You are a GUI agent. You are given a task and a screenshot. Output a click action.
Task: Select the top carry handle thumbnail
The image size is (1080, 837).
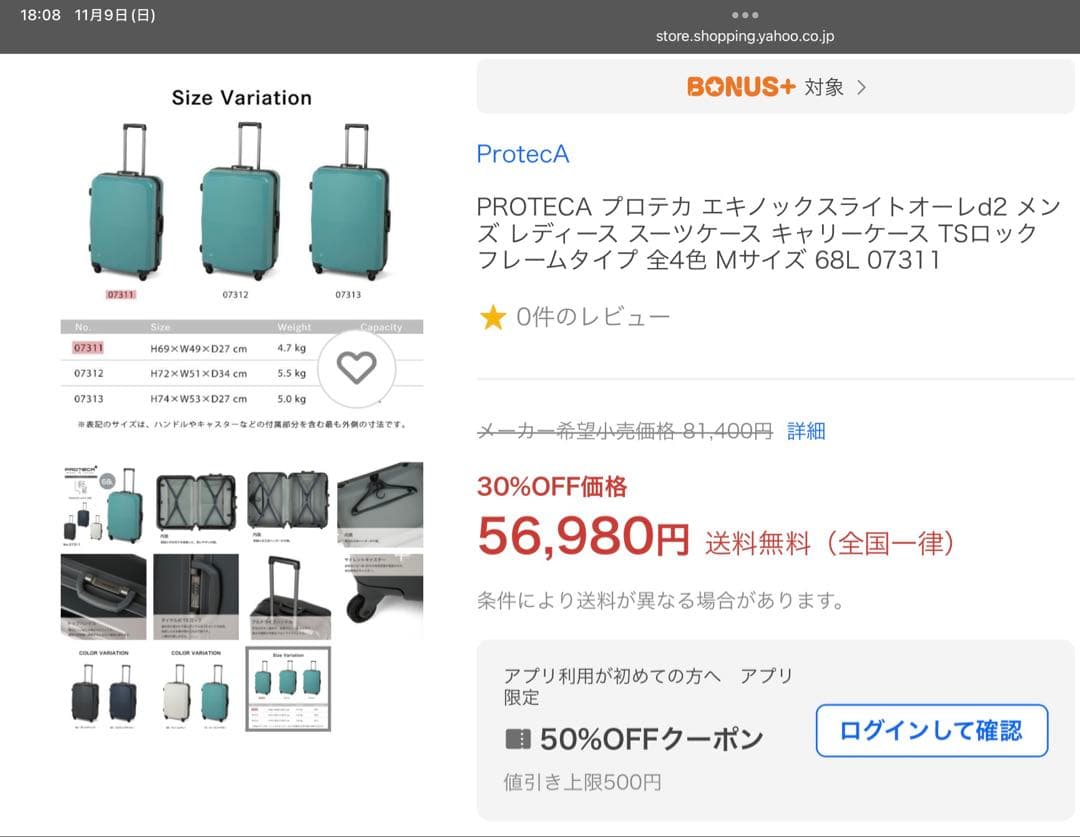[x=103, y=596]
